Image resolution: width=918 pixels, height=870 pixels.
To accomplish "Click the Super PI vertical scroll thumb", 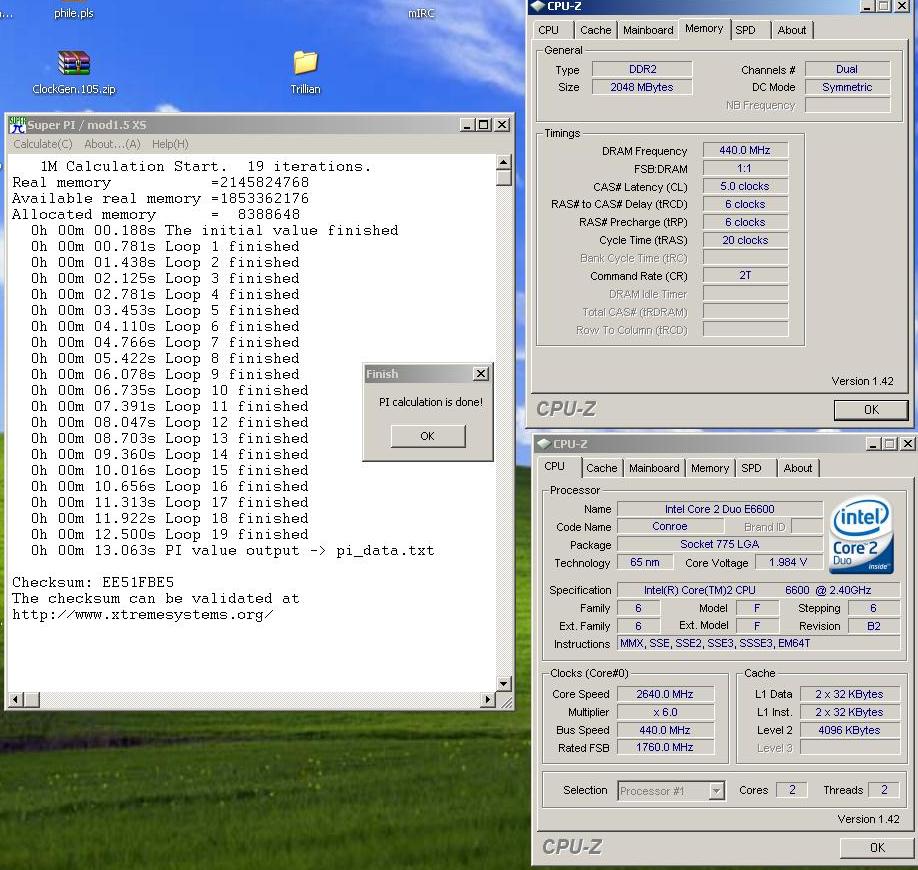I will pyautogui.click(x=503, y=177).
